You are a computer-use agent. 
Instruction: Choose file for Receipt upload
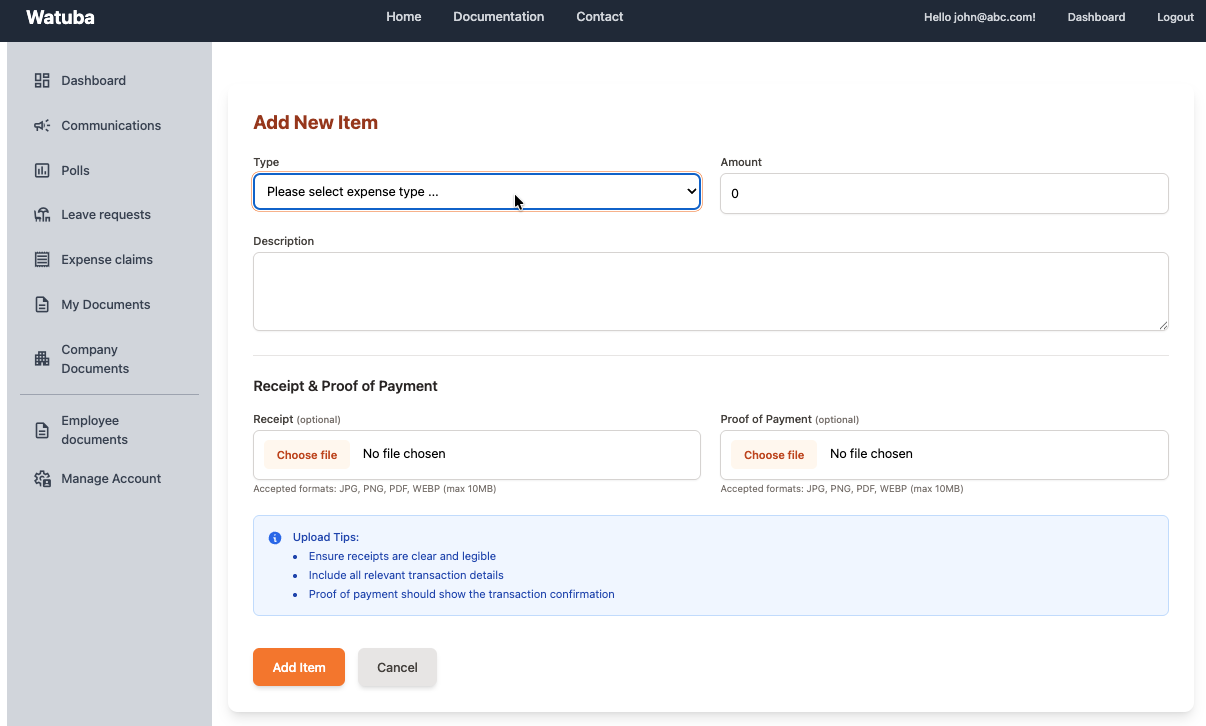point(307,455)
